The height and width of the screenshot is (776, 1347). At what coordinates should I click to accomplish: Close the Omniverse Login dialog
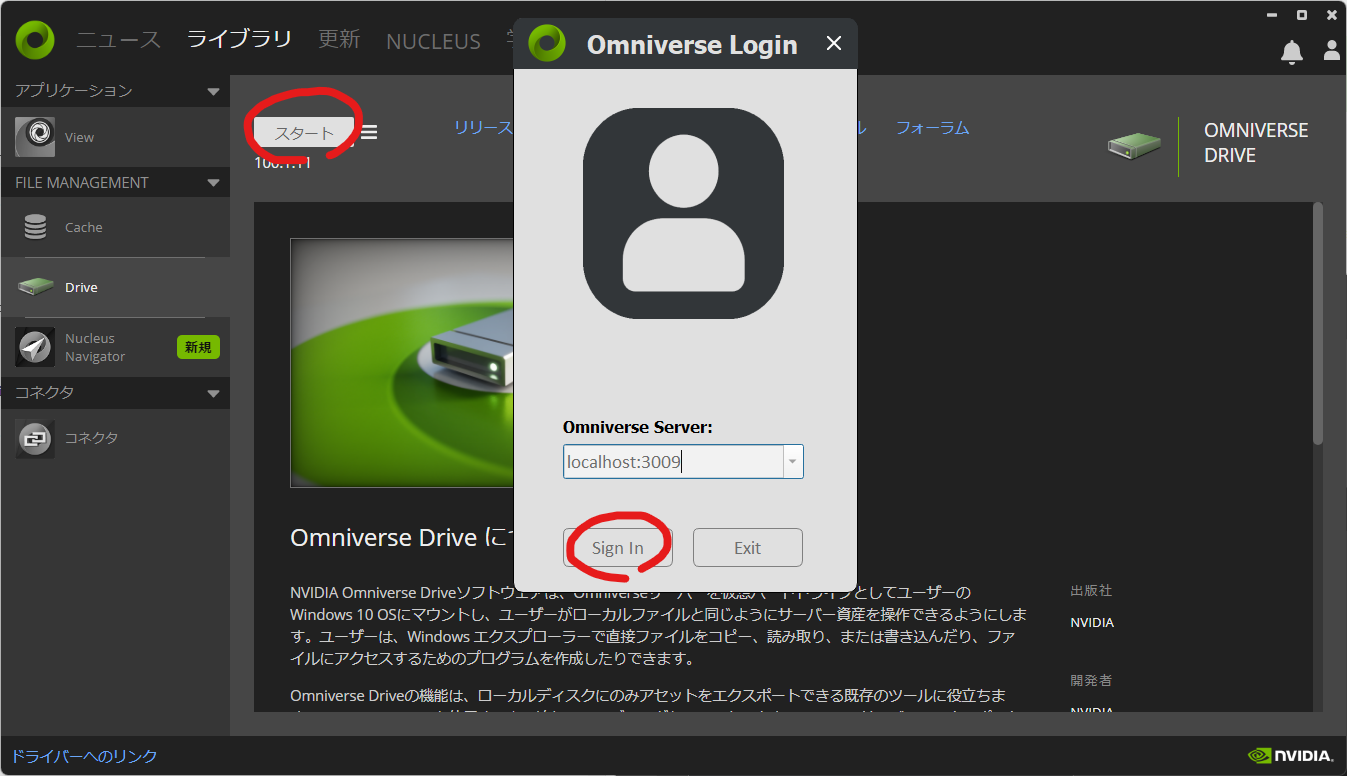(x=834, y=44)
